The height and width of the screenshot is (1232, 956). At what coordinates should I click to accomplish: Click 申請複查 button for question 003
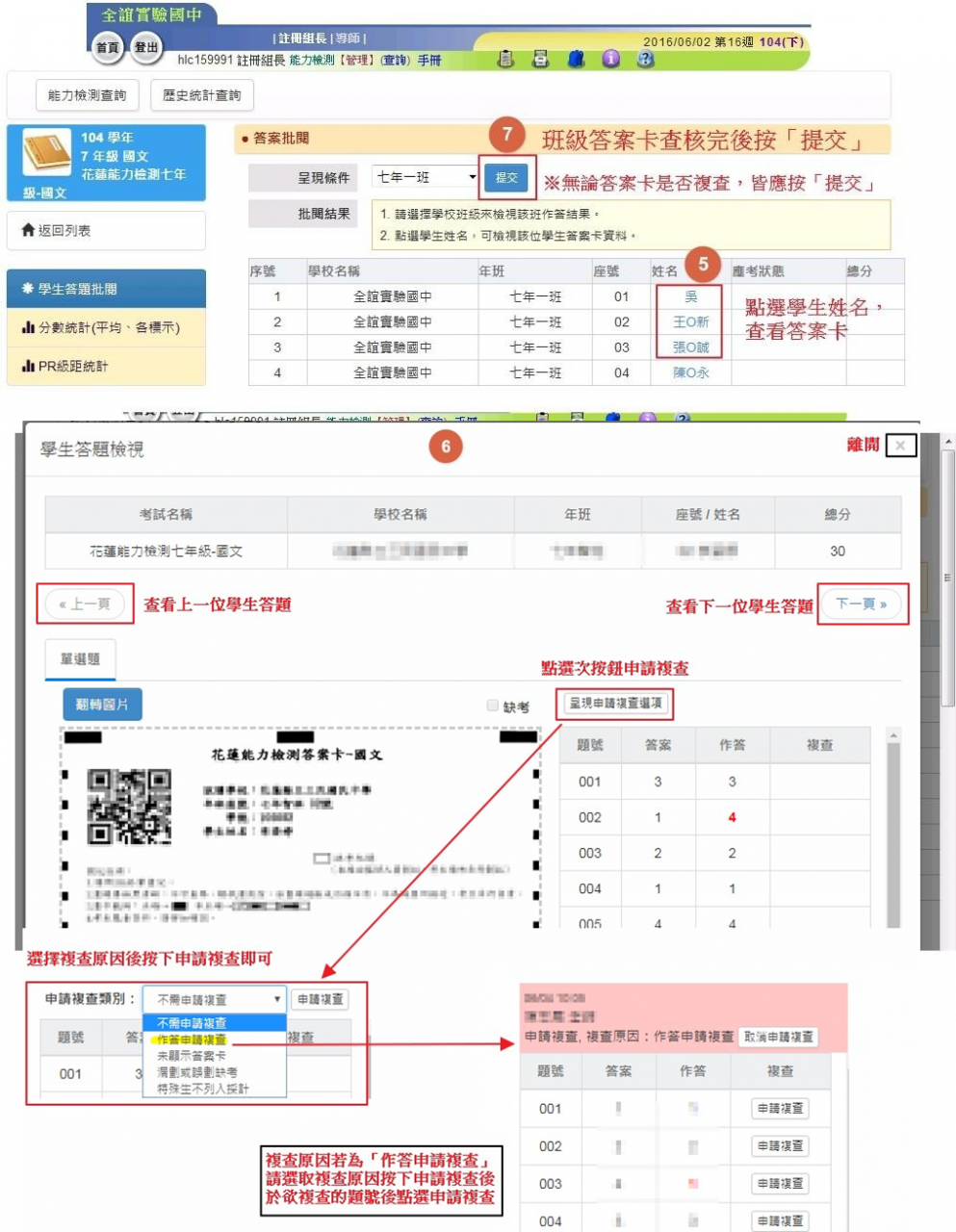click(x=780, y=1183)
